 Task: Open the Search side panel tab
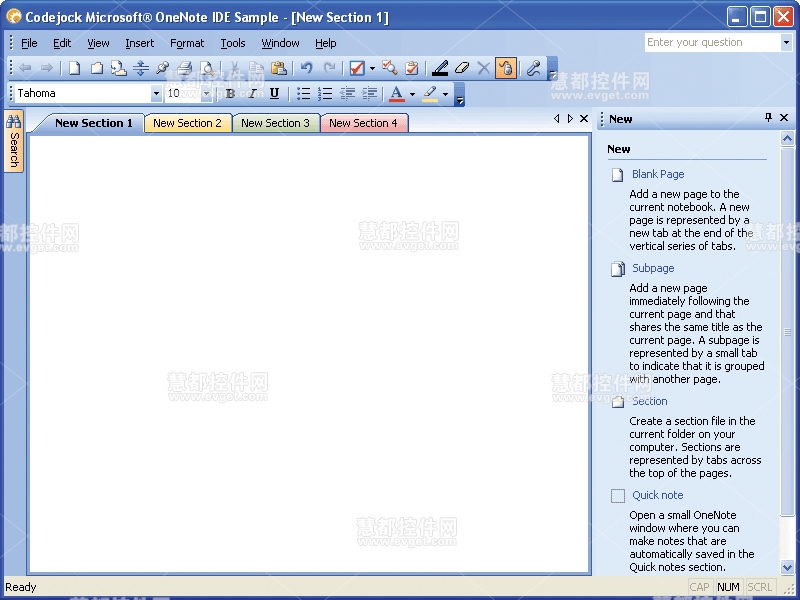[14, 141]
